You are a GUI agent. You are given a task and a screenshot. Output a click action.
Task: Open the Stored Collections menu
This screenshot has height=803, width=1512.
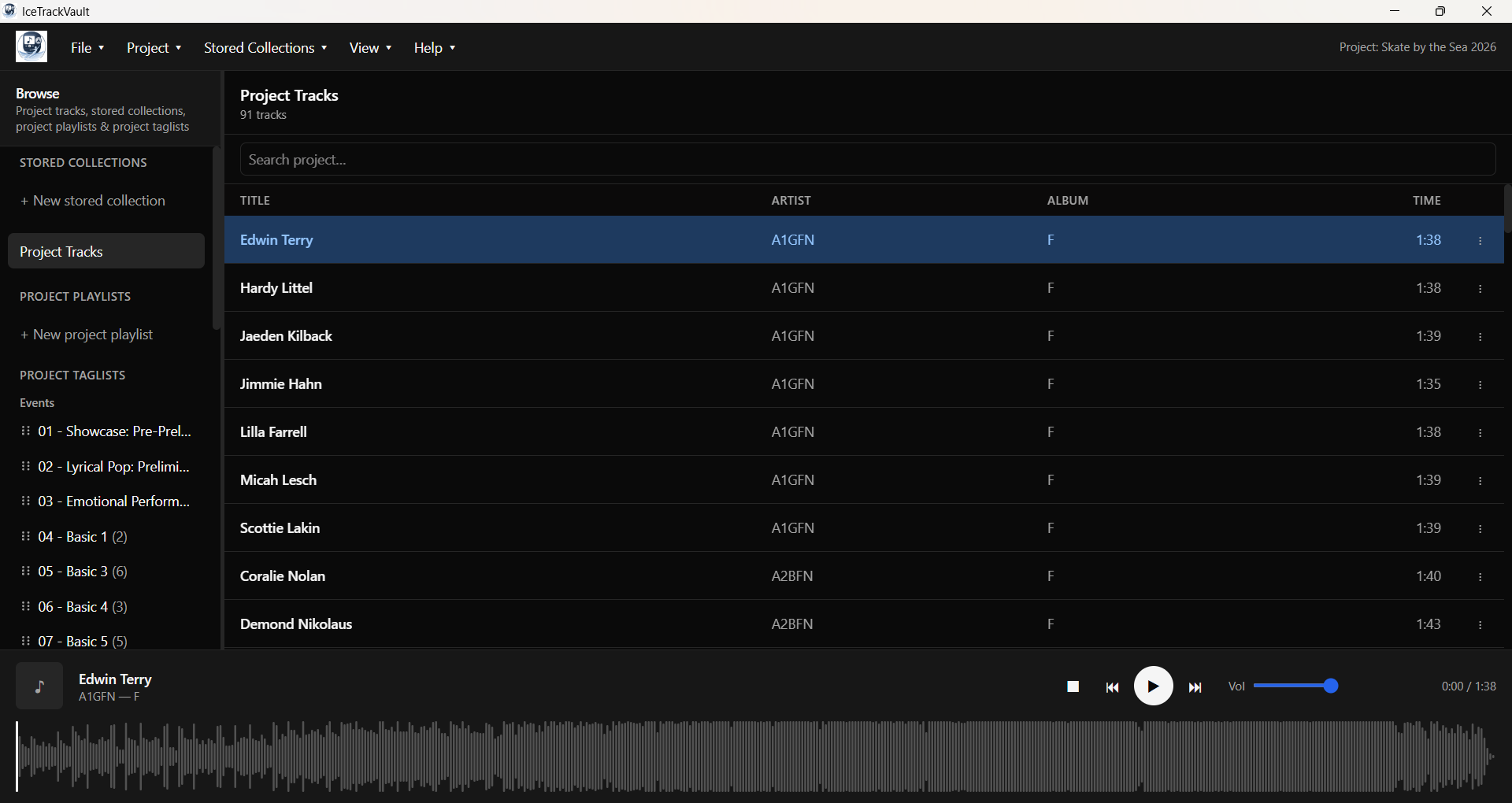coord(265,47)
